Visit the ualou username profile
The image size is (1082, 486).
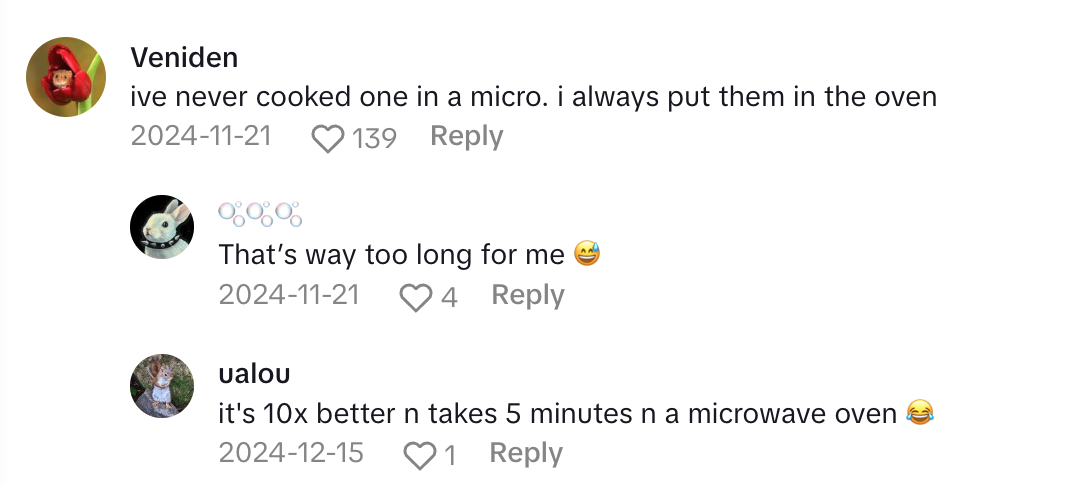(x=254, y=373)
